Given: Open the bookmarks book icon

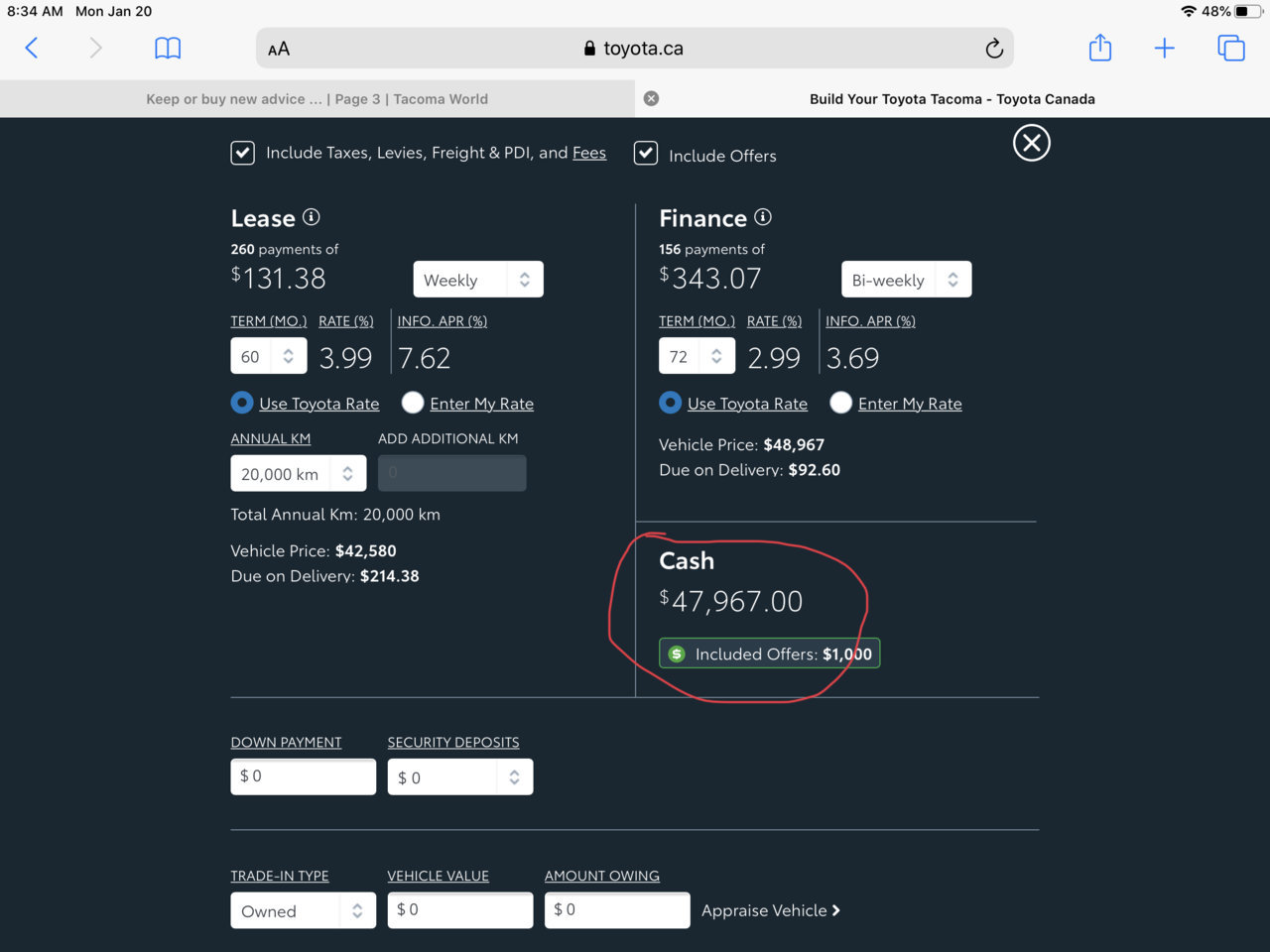Looking at the screenshot, I should pos(168,48).
